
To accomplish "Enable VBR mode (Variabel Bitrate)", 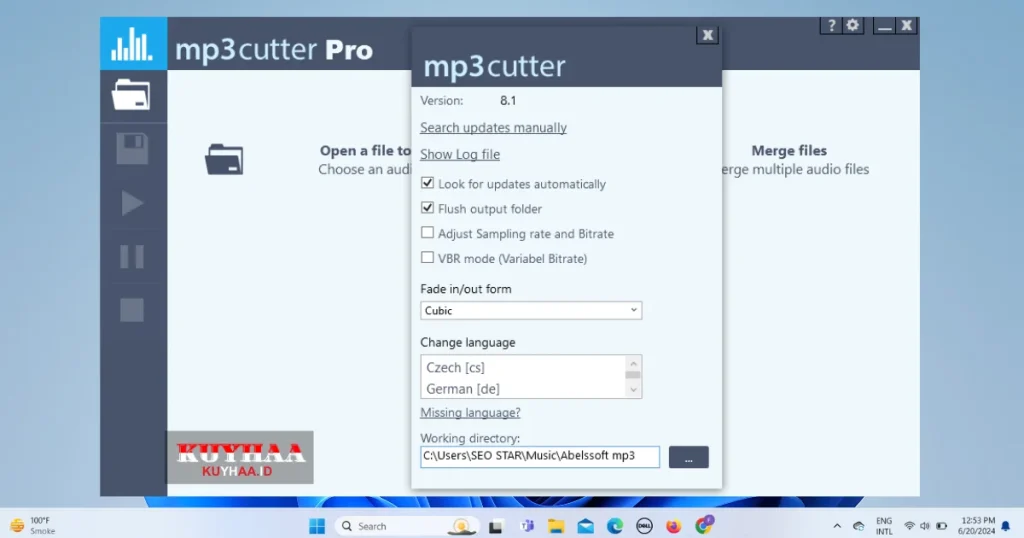I will coord(427,257).
